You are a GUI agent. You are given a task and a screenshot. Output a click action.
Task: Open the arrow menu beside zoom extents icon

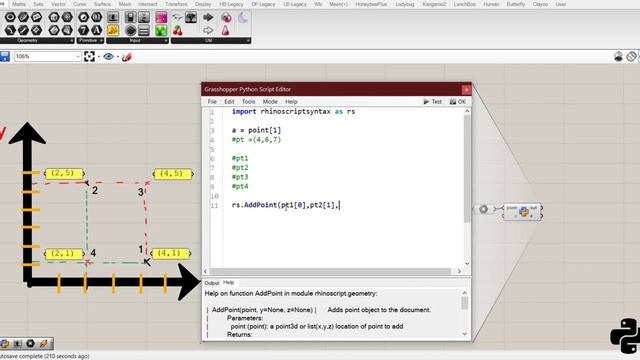tap(99, 57)
